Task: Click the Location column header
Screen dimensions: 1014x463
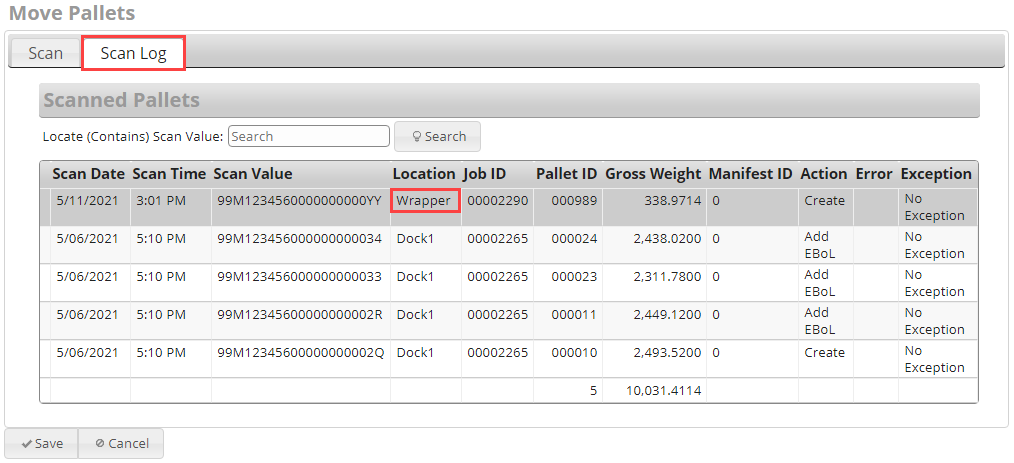Action: click(x=424, y=174)
